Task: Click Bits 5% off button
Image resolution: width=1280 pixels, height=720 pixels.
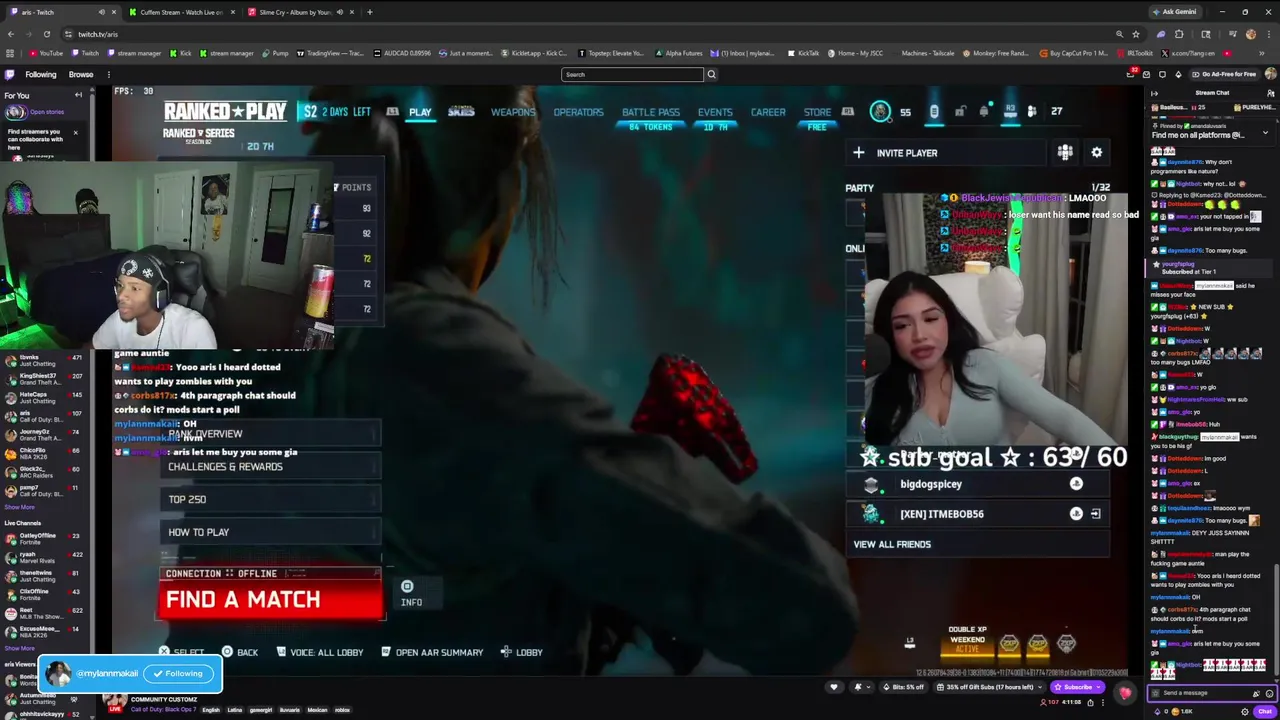Action: pyautogui.click(x=903, y=687)
